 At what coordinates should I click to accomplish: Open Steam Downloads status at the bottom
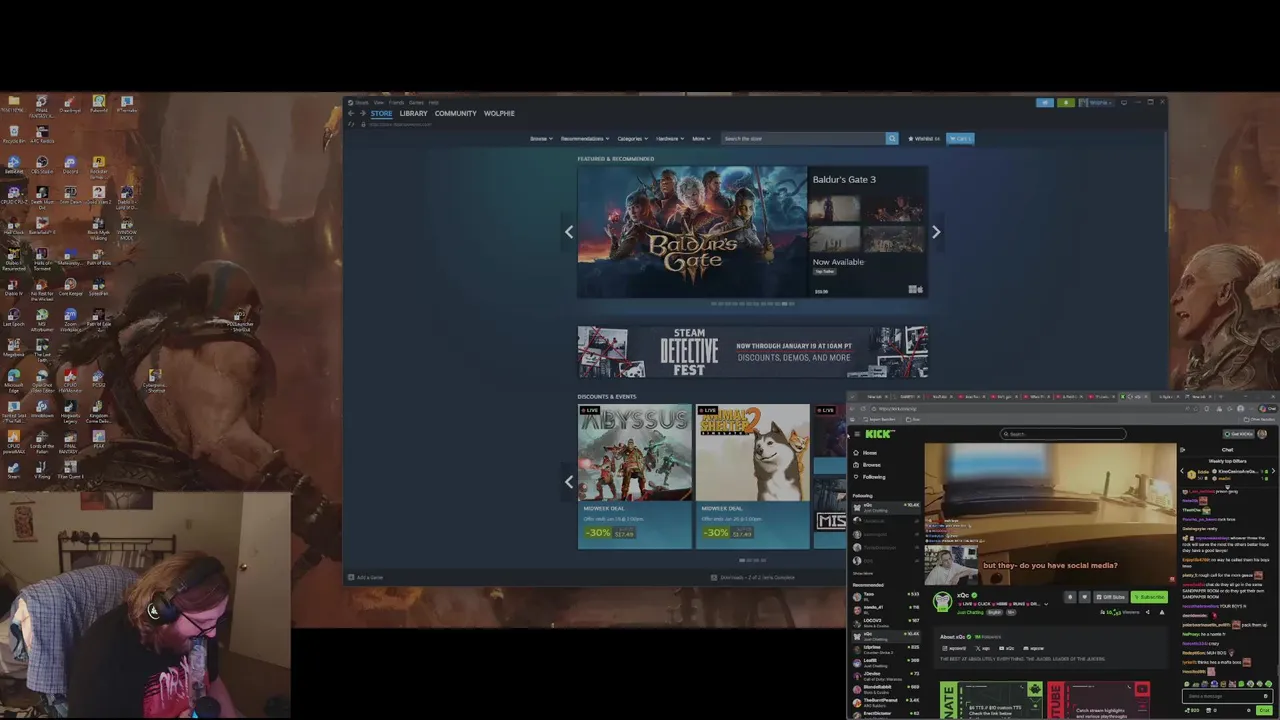753,577
